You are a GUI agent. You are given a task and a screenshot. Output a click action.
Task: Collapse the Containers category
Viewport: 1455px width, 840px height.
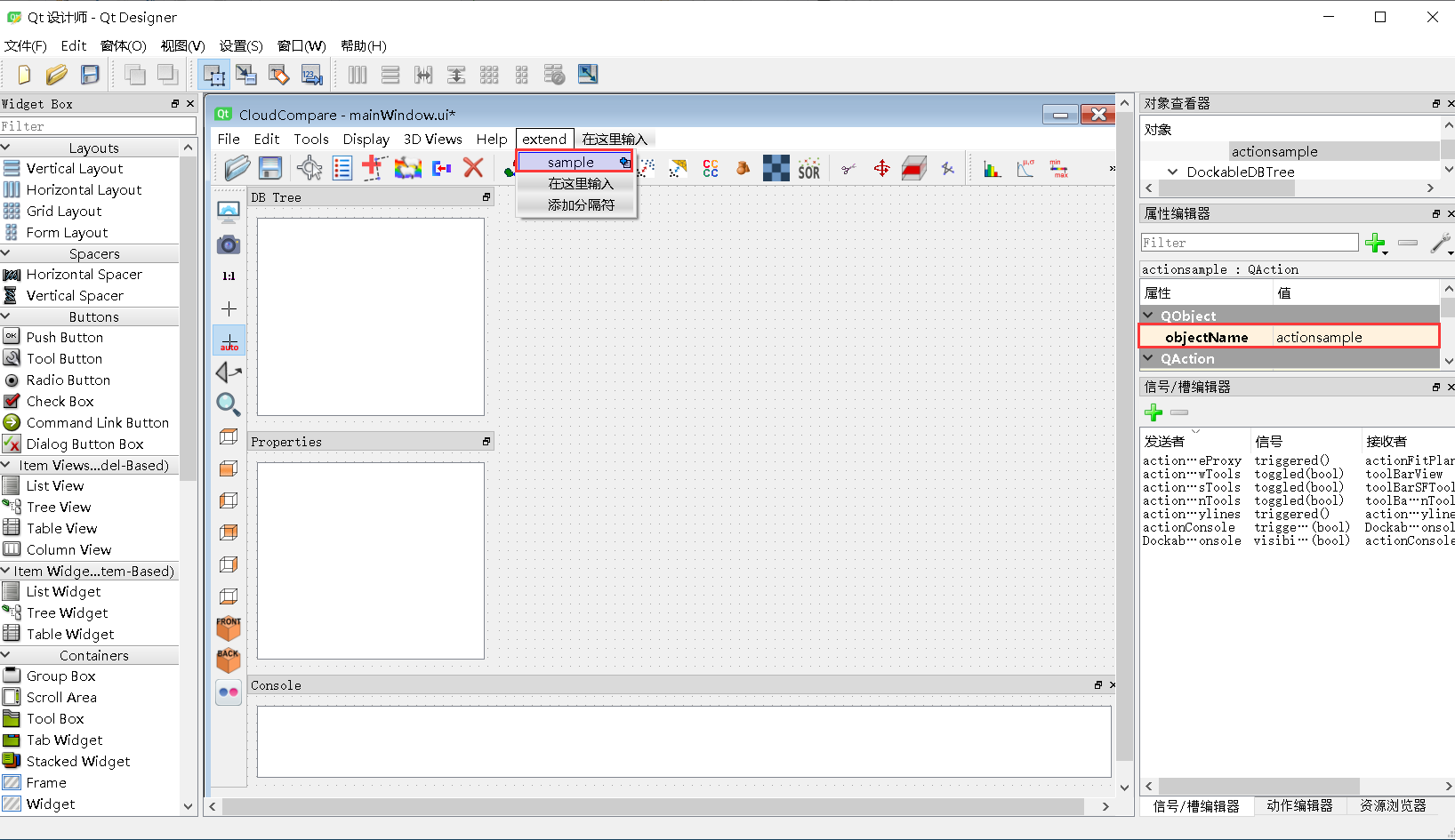click(6, 655)
